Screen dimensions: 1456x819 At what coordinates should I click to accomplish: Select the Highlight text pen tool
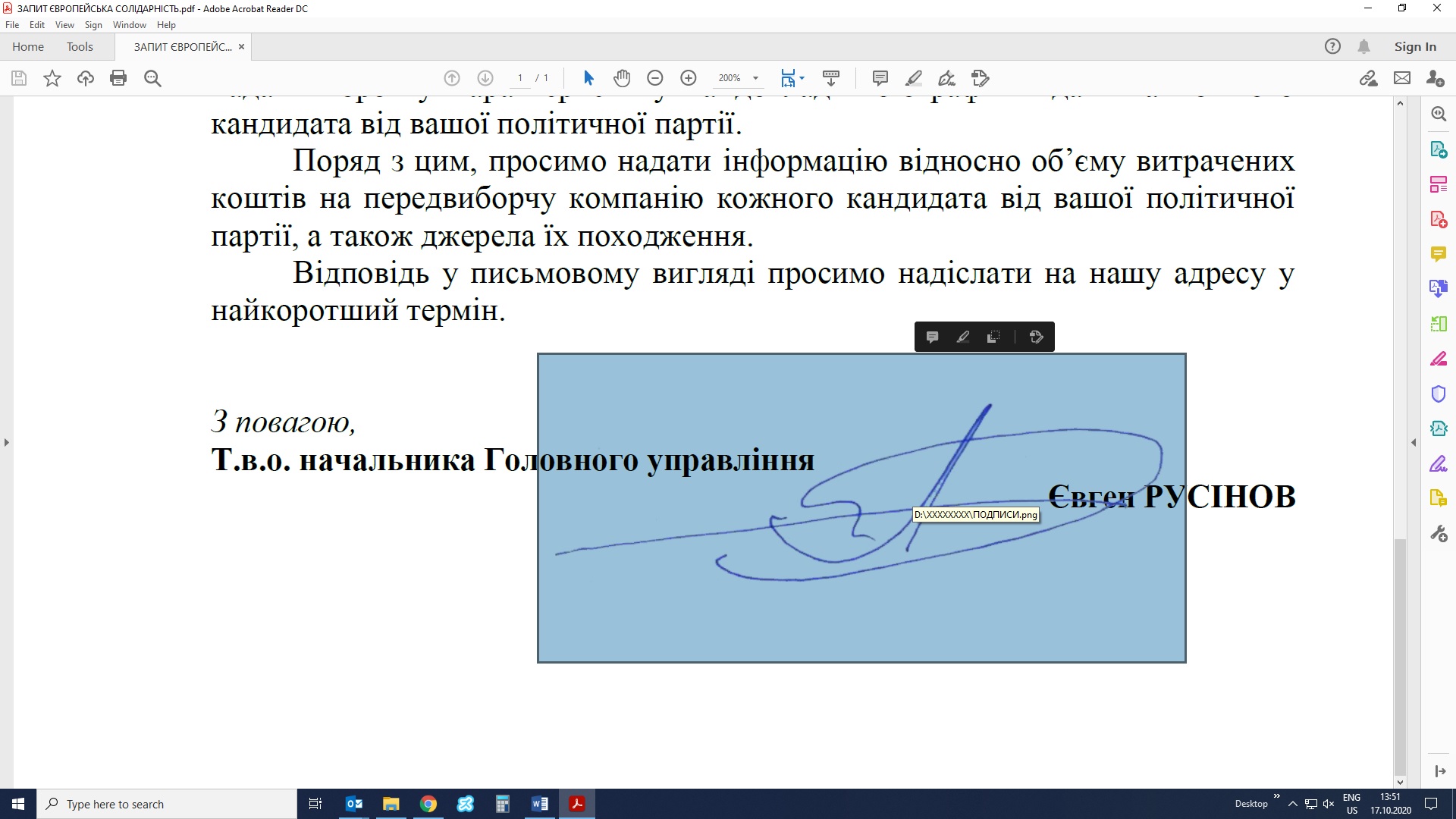914,78
